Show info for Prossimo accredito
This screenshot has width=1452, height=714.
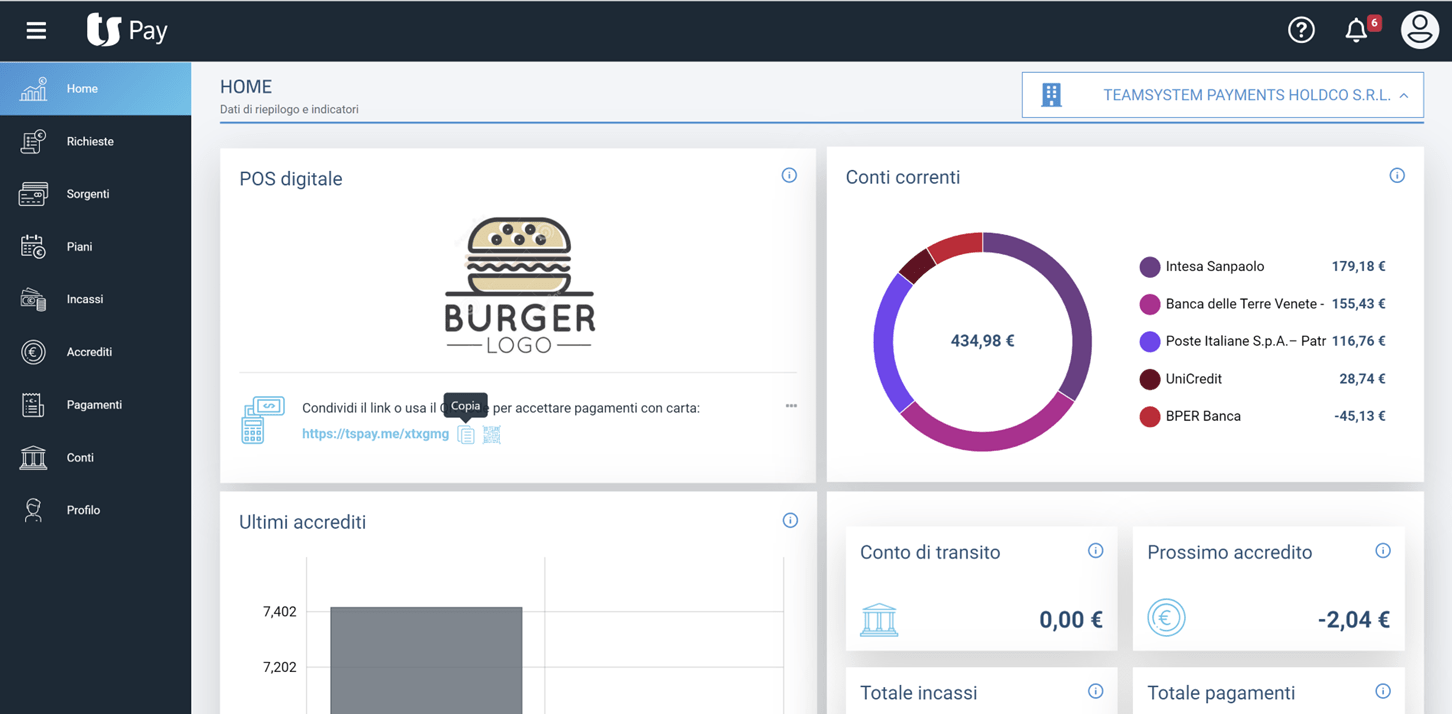[x=1383, y=550]
